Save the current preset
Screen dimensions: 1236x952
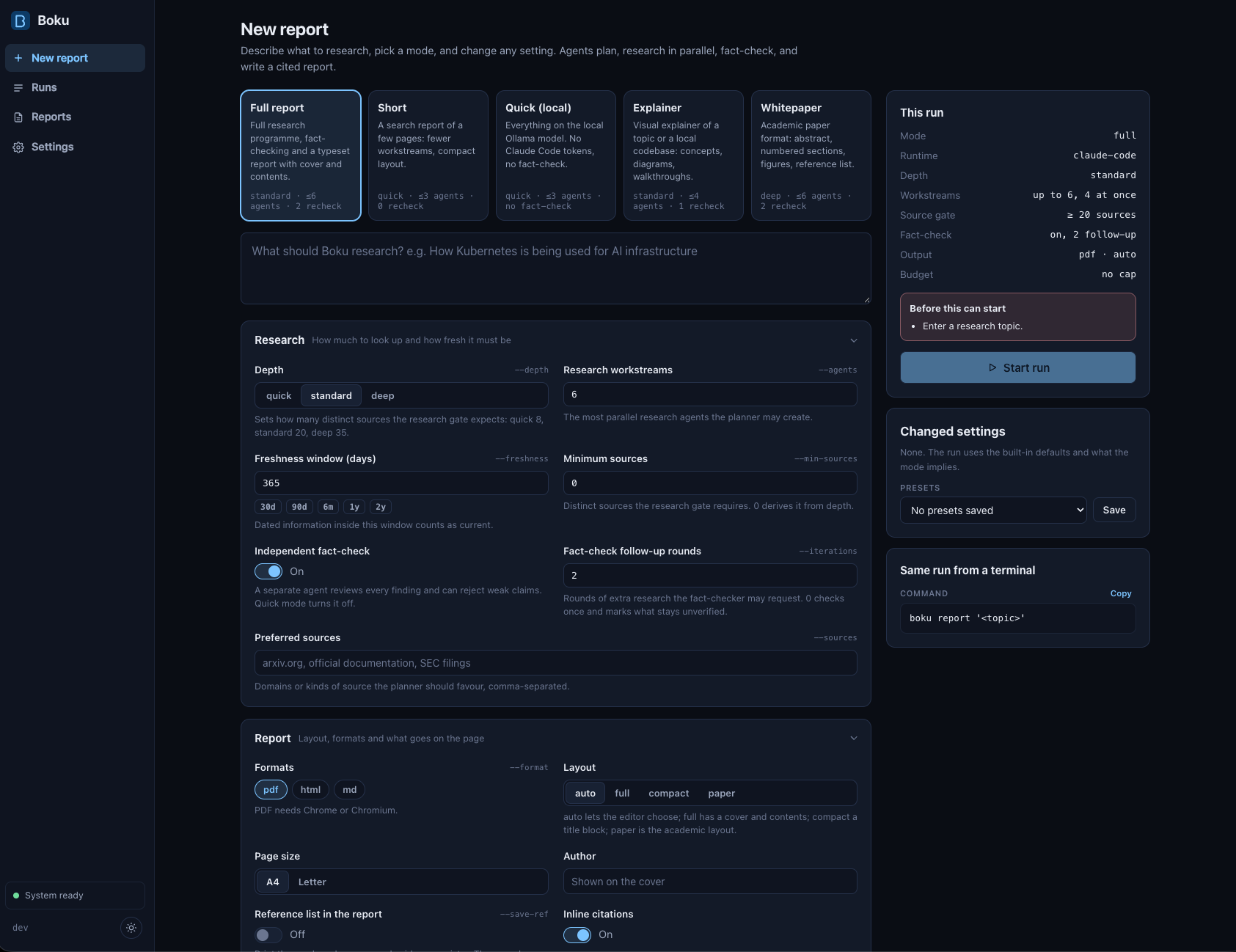pyautogui.click(x=1114, y=510)
